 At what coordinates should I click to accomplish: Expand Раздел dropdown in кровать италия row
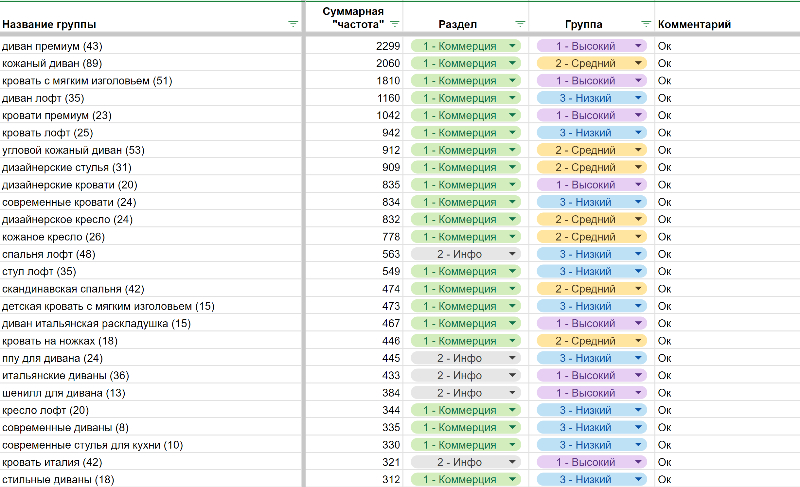pyautogui.click(x=512, y=462)
